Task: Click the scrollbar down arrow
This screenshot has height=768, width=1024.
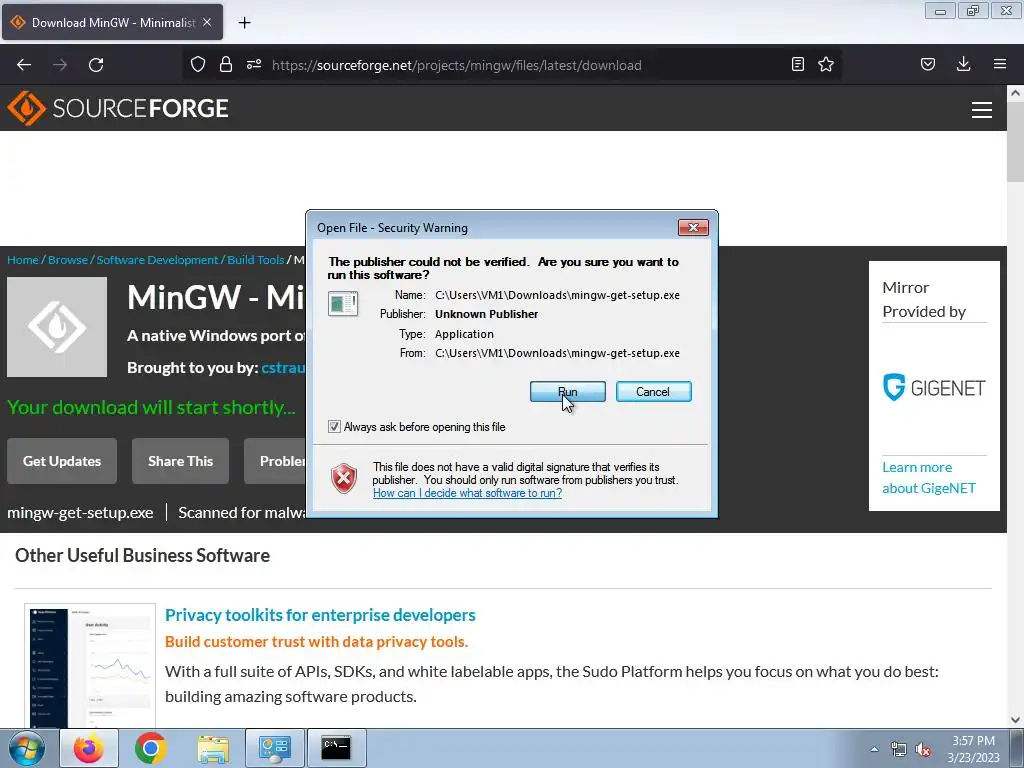Action: [1016, 720]
